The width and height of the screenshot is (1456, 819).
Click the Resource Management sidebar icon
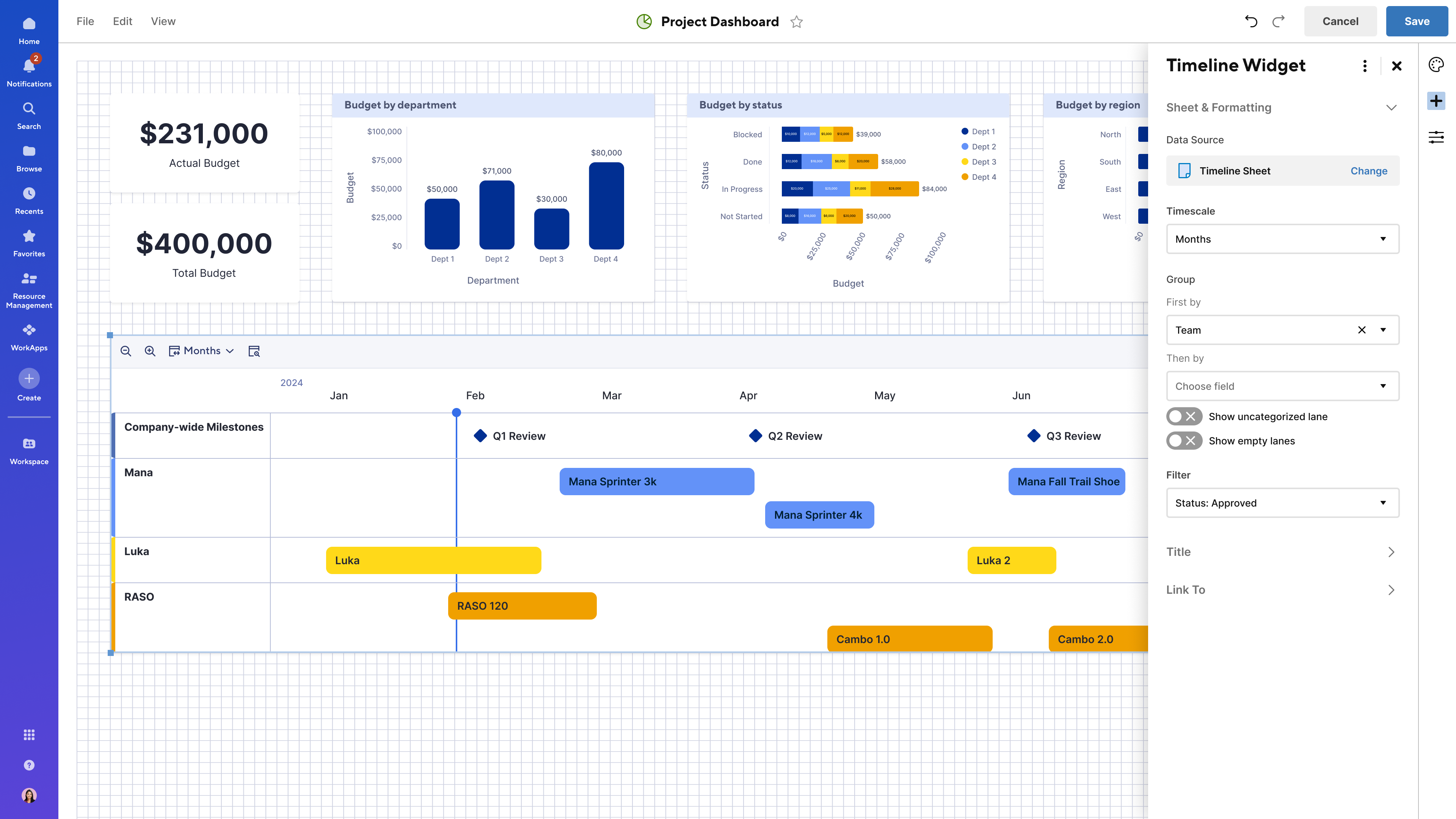point(29,278)
